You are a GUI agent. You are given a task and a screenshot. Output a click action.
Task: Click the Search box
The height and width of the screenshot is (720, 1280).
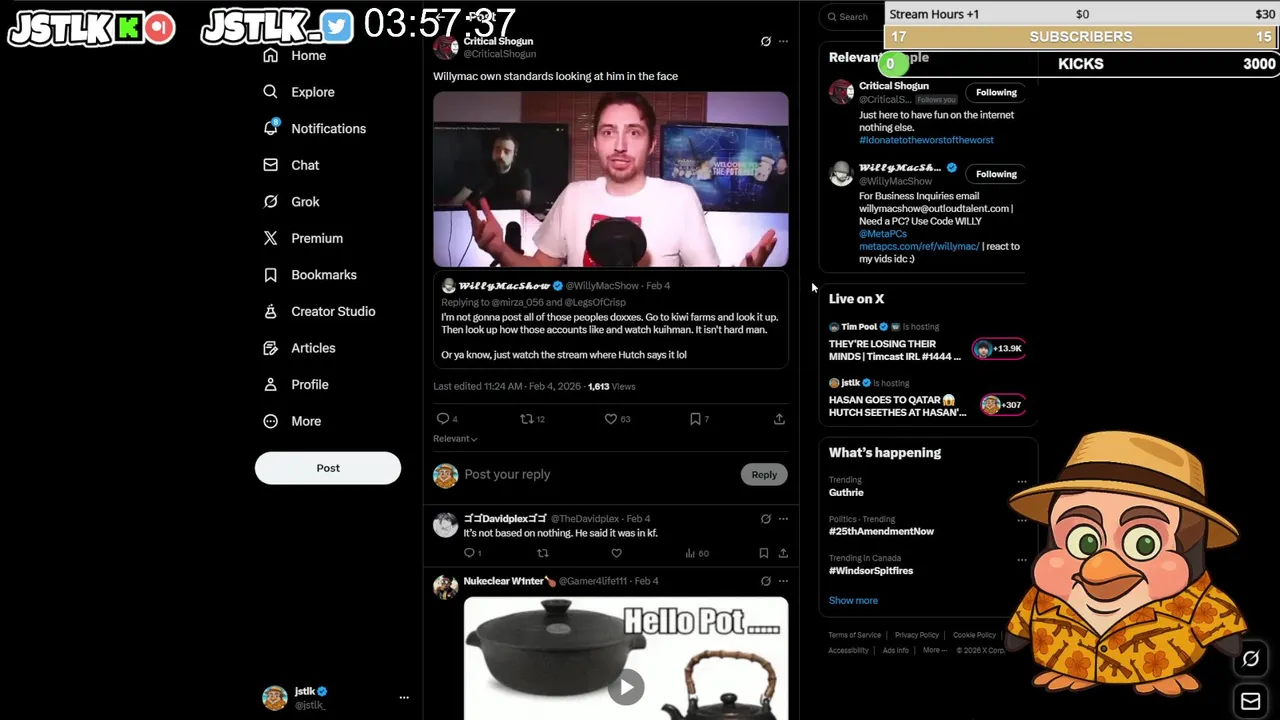coord(852,17)
